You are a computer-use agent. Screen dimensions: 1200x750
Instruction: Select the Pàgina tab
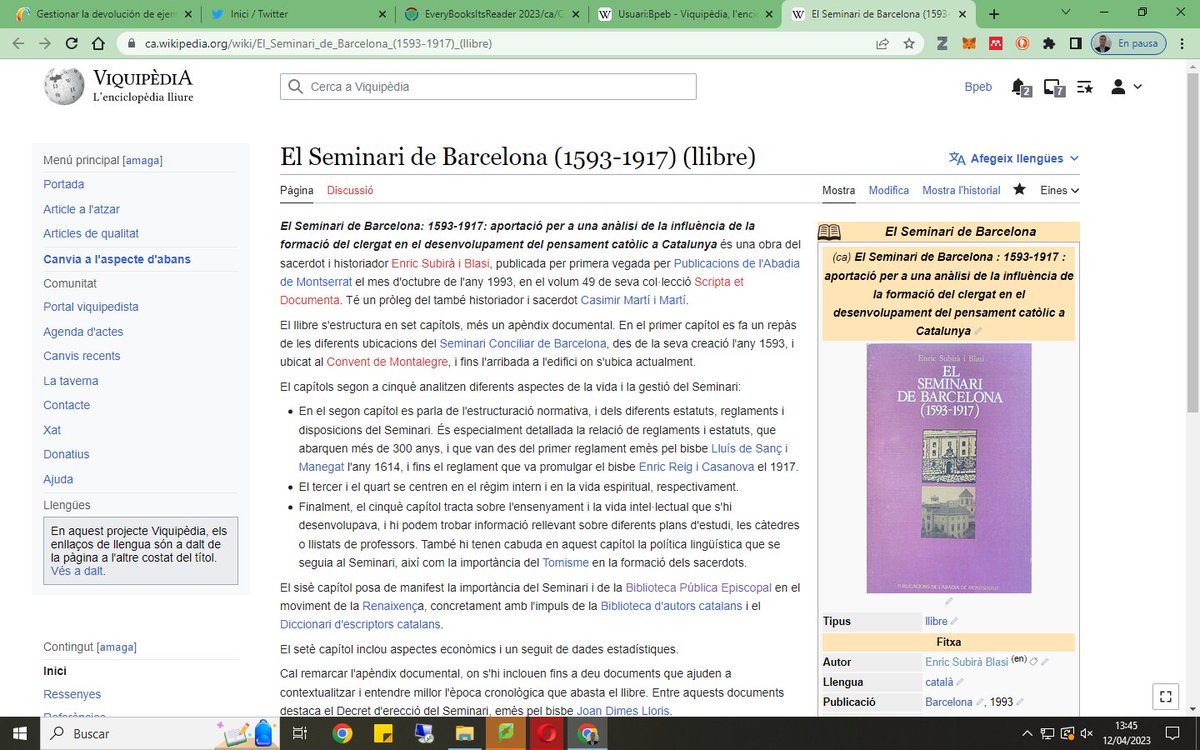(x=297, y=190)
